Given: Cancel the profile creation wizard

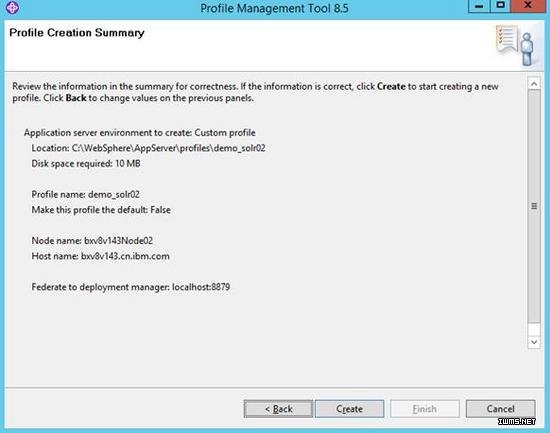Looking at the screenshot, I should pyautogui.click(x=501, y=409).
